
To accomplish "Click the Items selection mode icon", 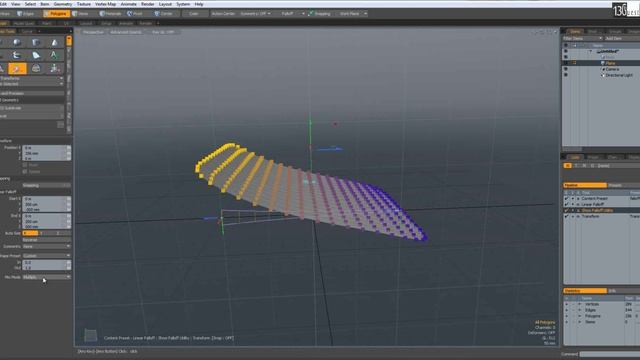I will 75,14.
